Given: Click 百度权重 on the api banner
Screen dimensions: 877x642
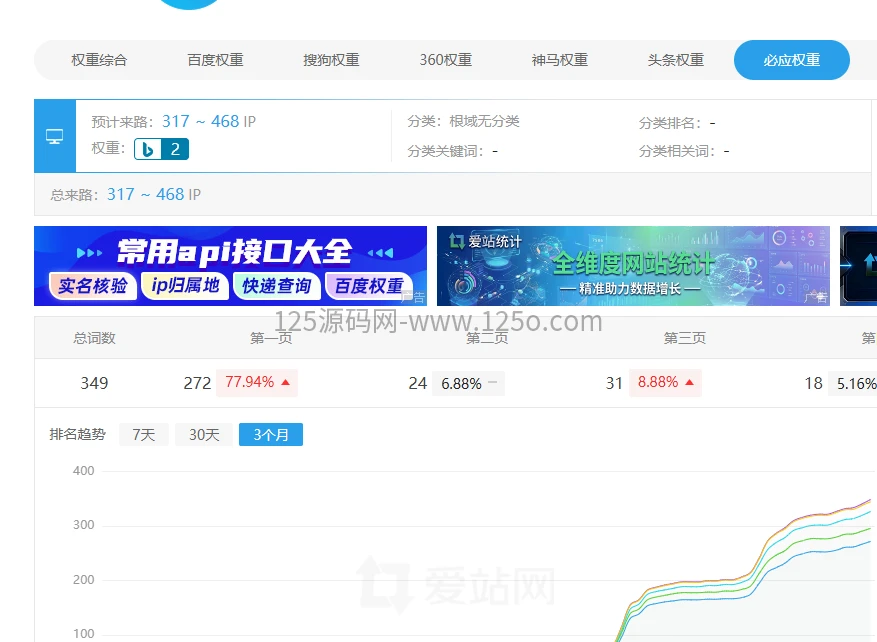Looking at the screenshot, I should pyautogui.click(x=369, y=286).
